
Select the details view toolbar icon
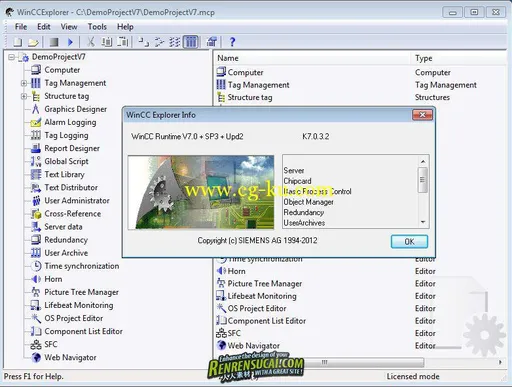[191, 42]
